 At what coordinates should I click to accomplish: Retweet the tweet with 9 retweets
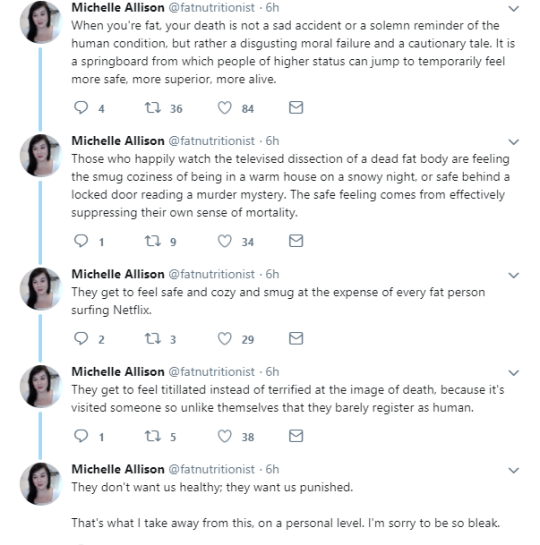pyautogui.click(x=153, y=241)
